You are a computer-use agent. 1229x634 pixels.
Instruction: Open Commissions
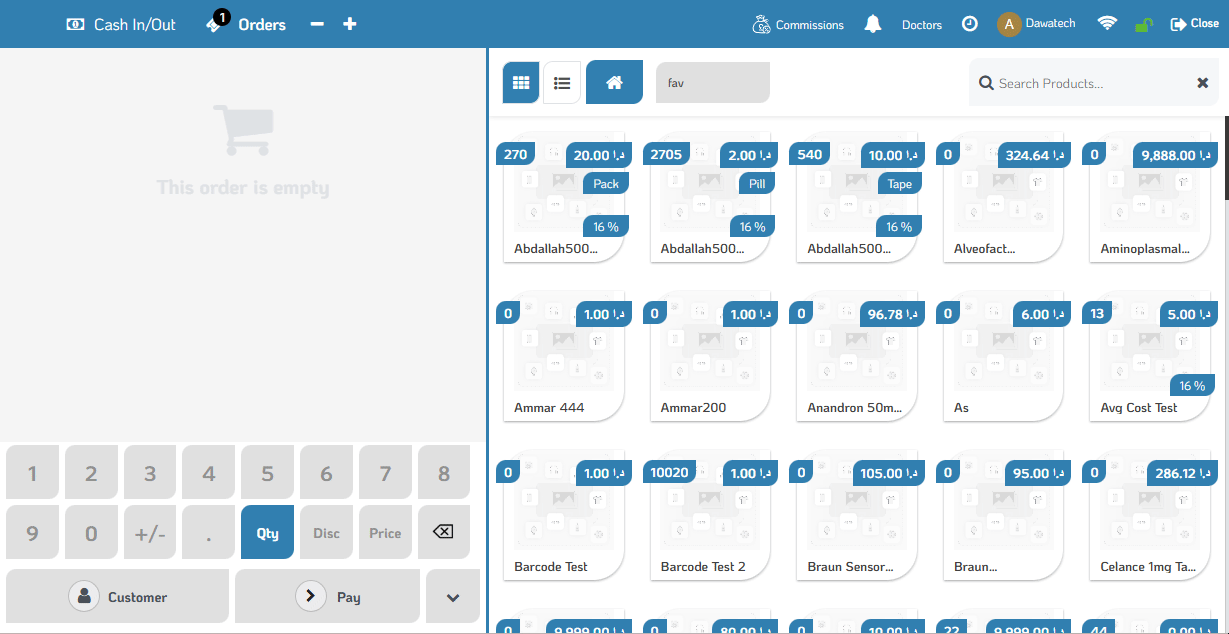798,24
